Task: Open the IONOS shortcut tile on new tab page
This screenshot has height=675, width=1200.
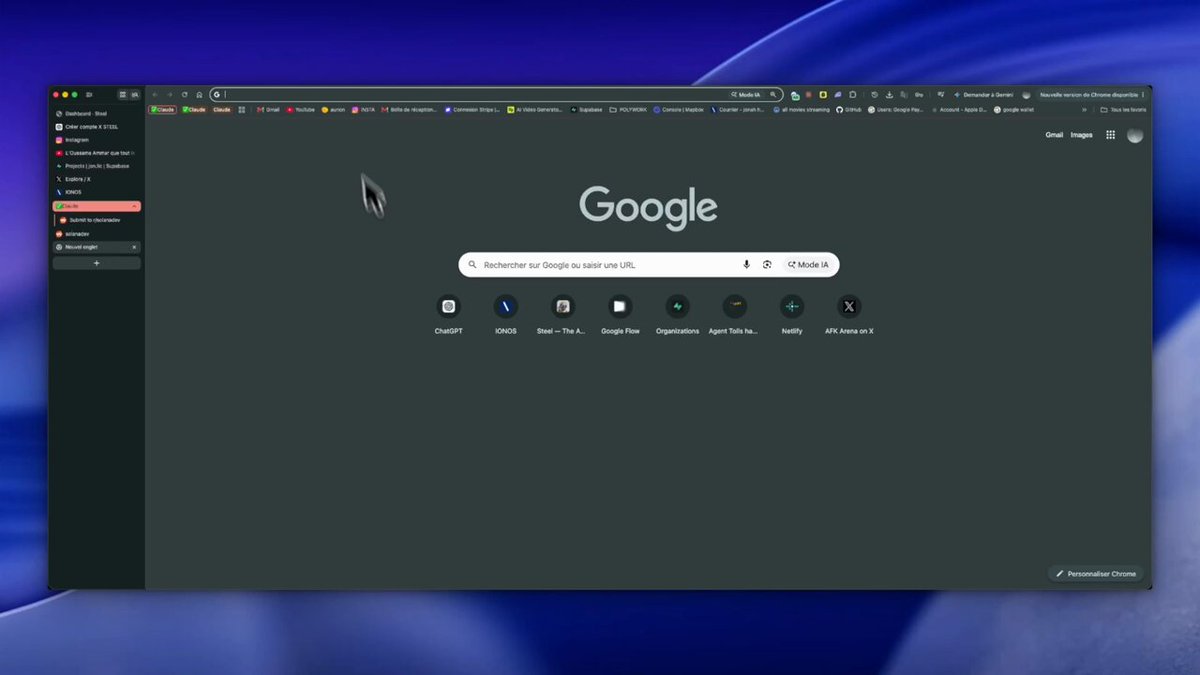Action: tap(506, 314)
